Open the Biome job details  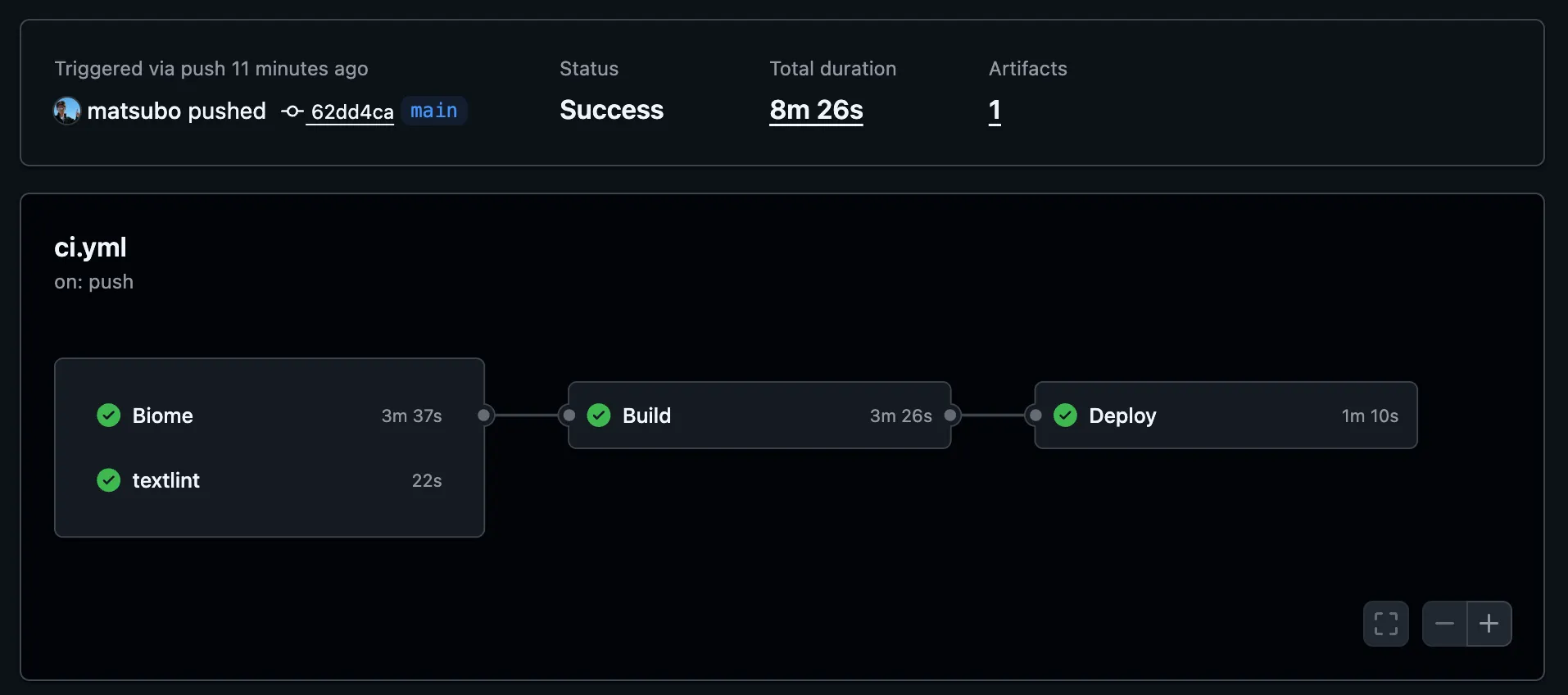pyautogui.click(x=163, y=416)
